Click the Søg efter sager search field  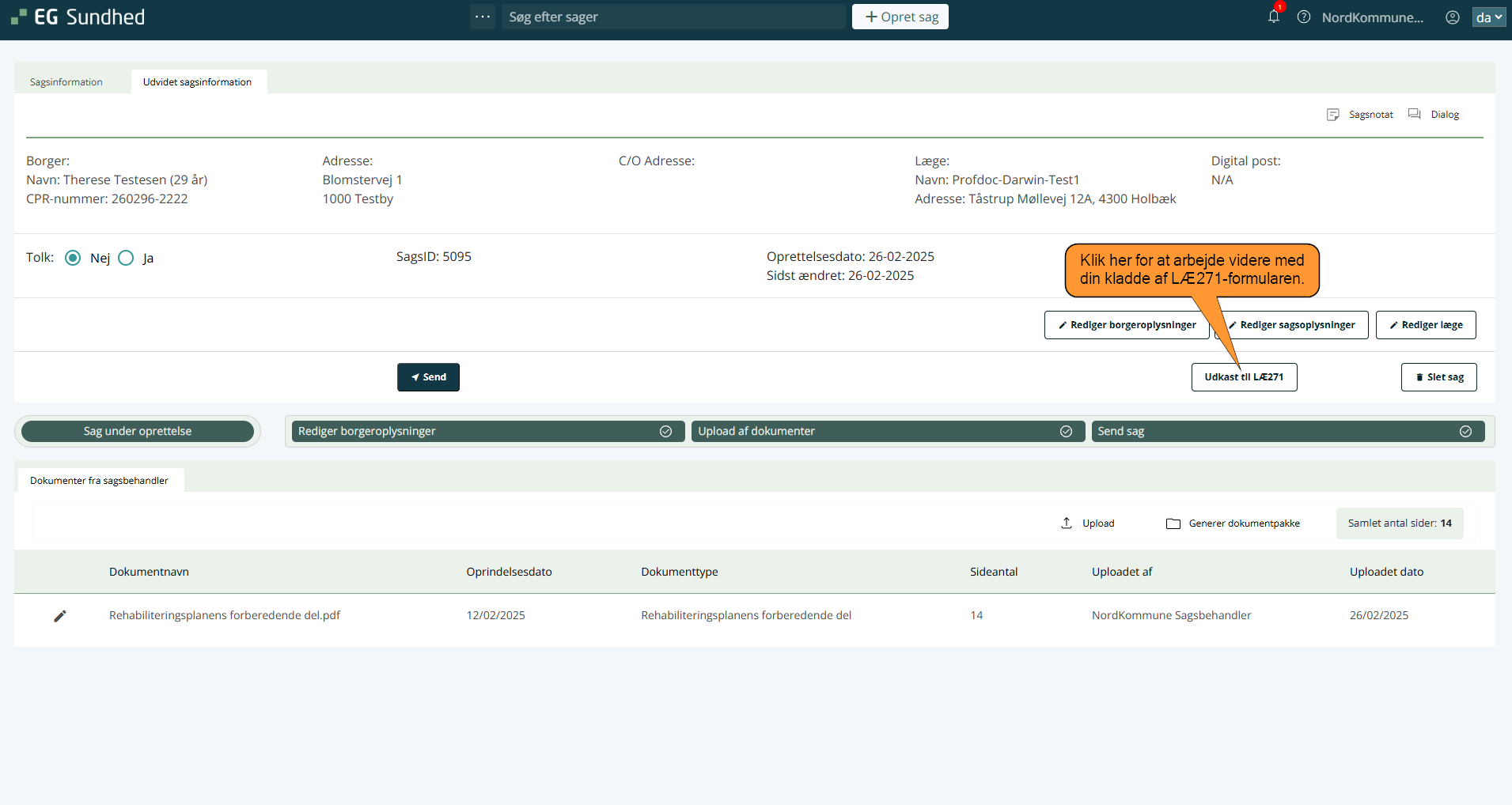pos(673,17)
